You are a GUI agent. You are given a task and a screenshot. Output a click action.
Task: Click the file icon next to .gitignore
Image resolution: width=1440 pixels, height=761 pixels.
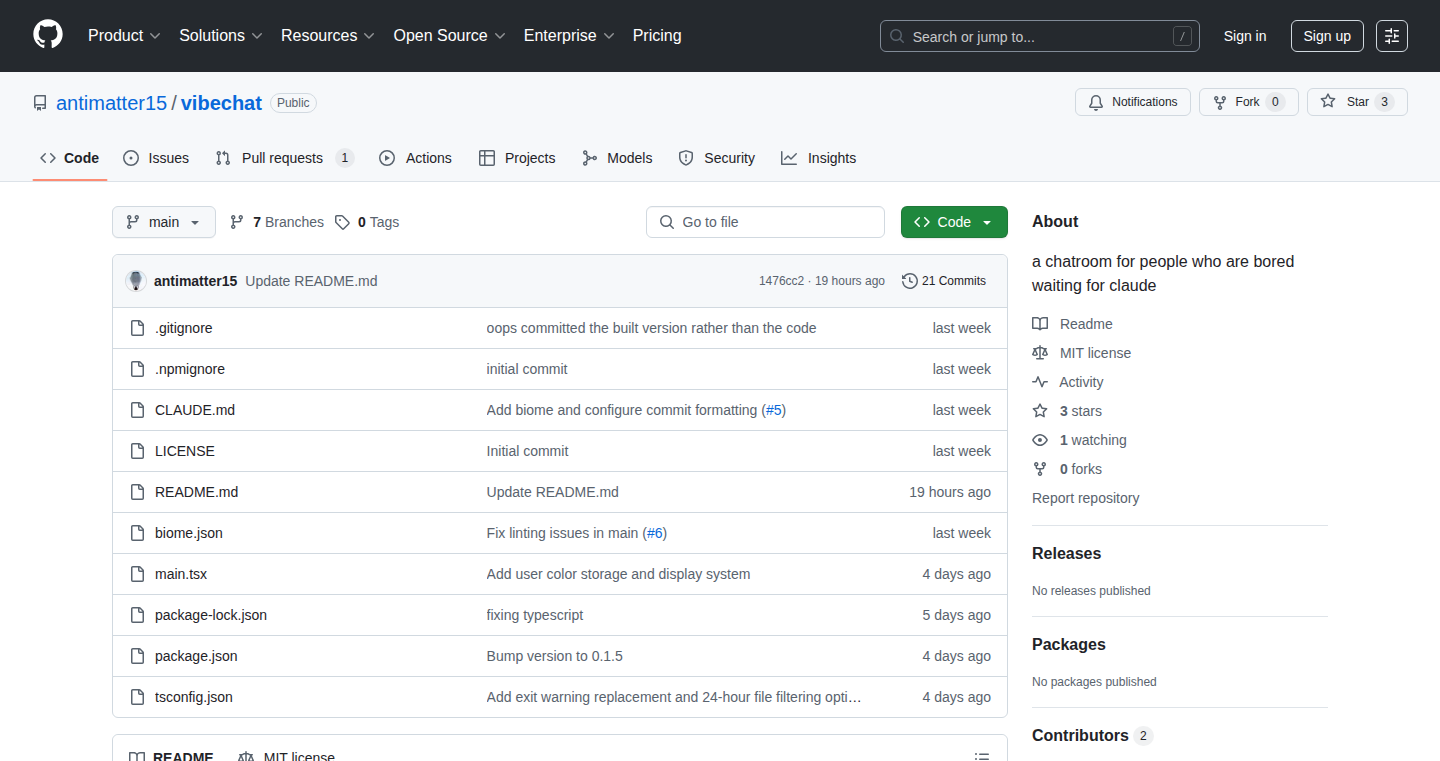coord(137,328)
